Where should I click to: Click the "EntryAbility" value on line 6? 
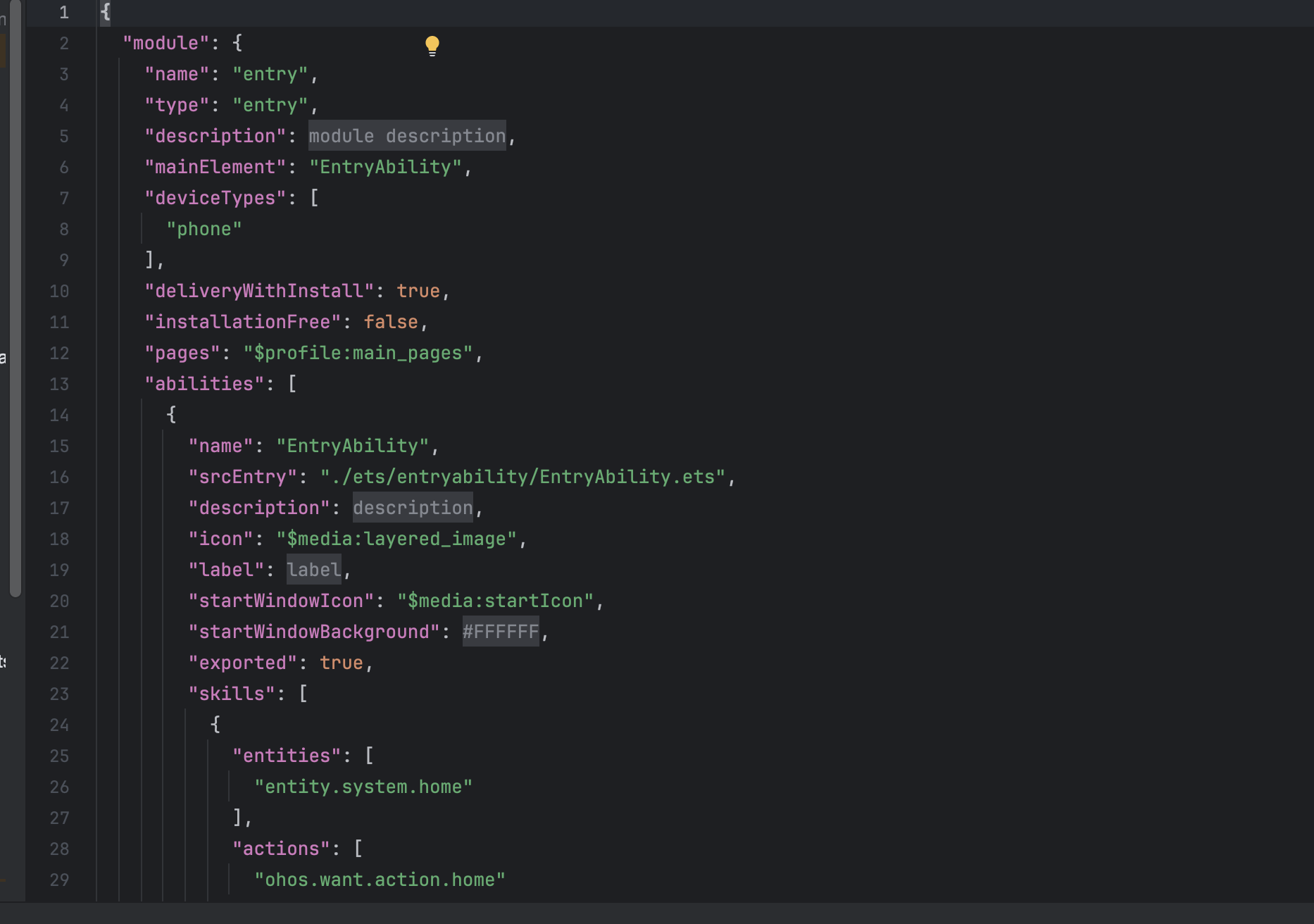385,167
